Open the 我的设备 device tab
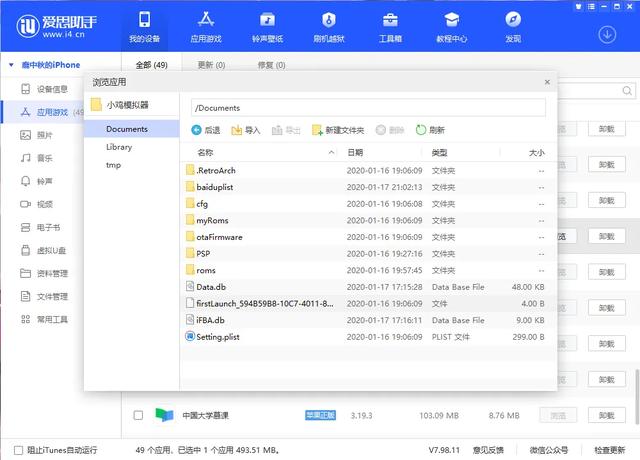The image size is (640, 460). pyautogui.click(x=144, y=27)
